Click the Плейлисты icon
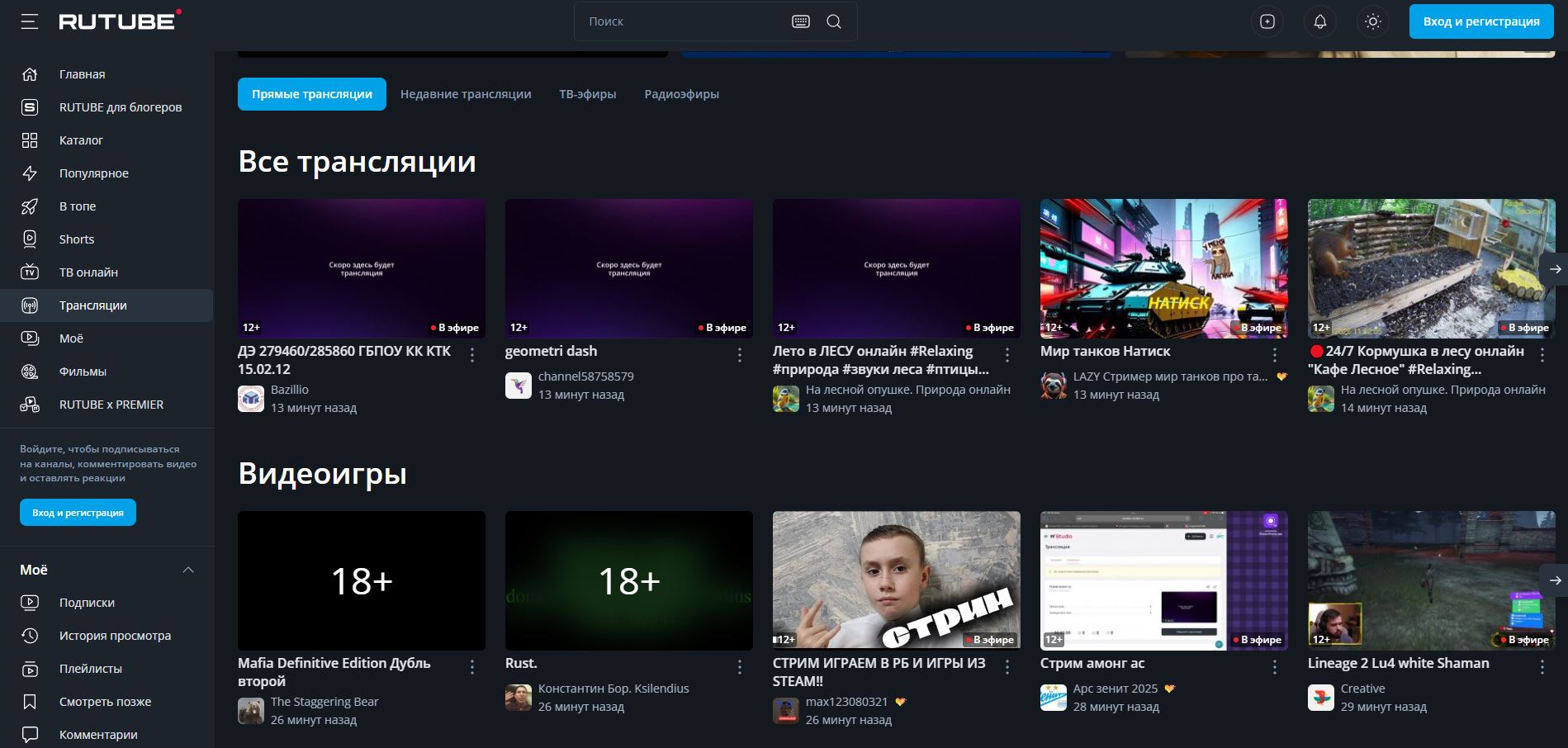Image resolution: width=1568 pixels, height=748 pixels. coord(30,669)
